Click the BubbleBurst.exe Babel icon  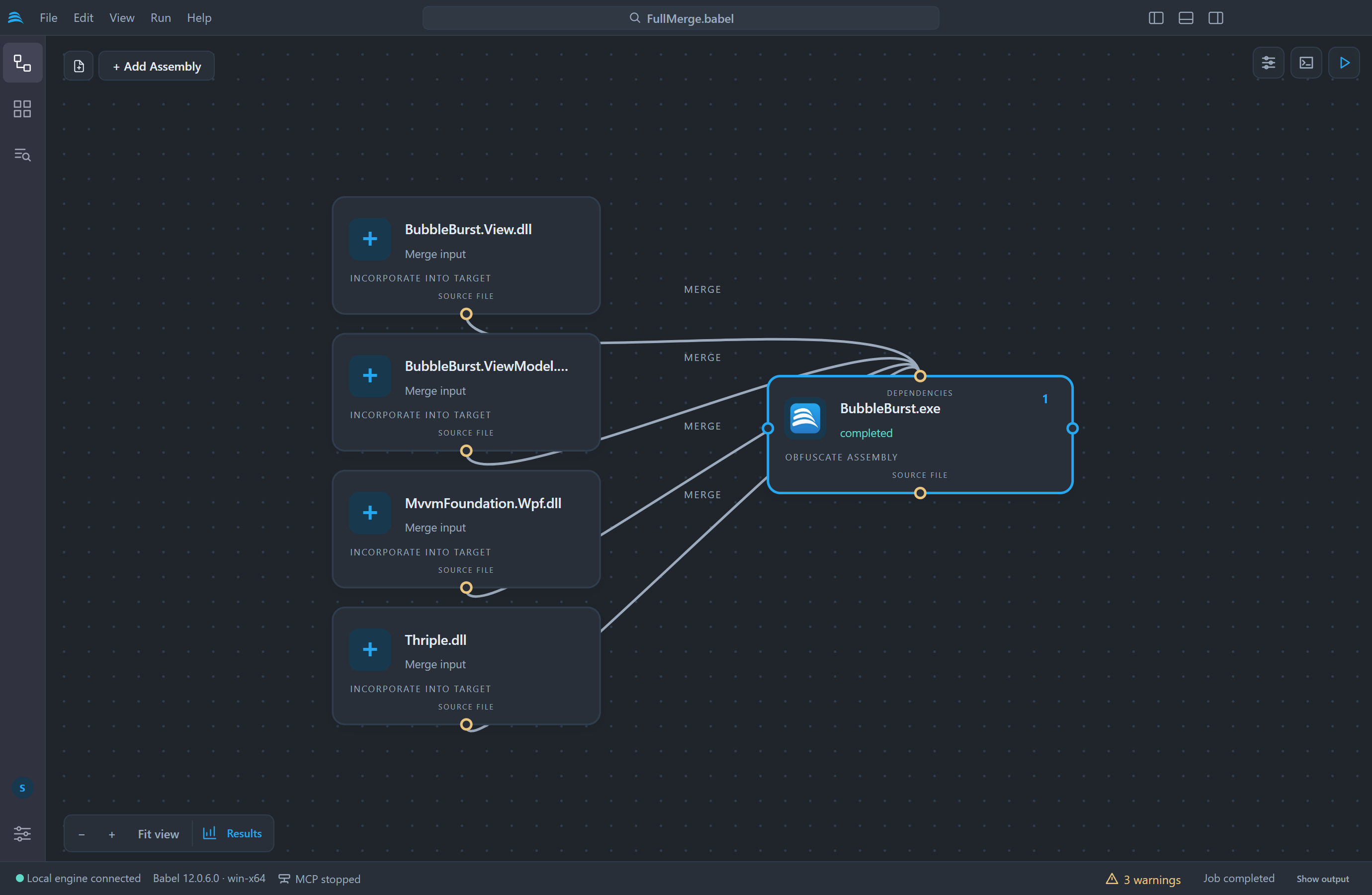coord(805,418)
